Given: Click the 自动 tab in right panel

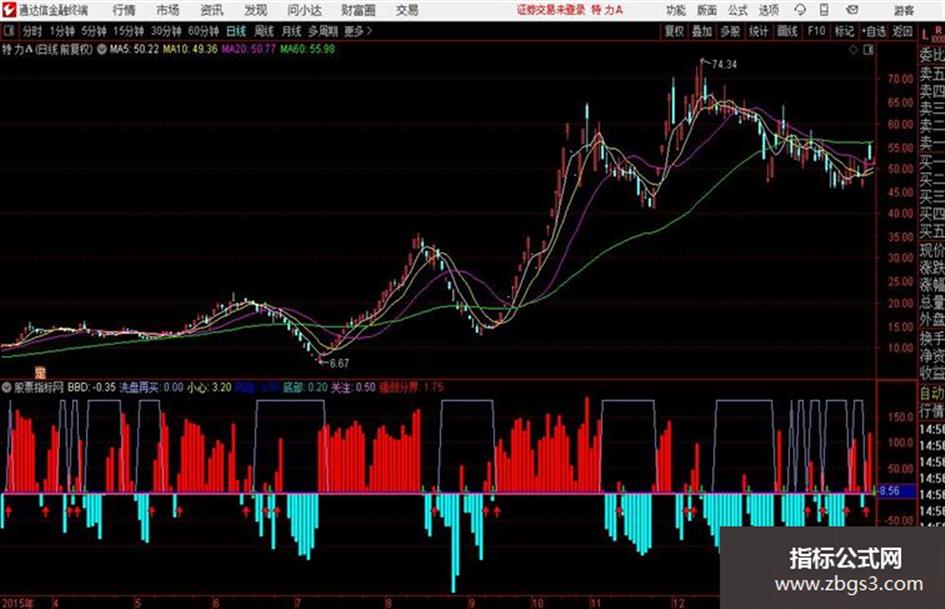Looking at the screenshot, I should [932, 393].
